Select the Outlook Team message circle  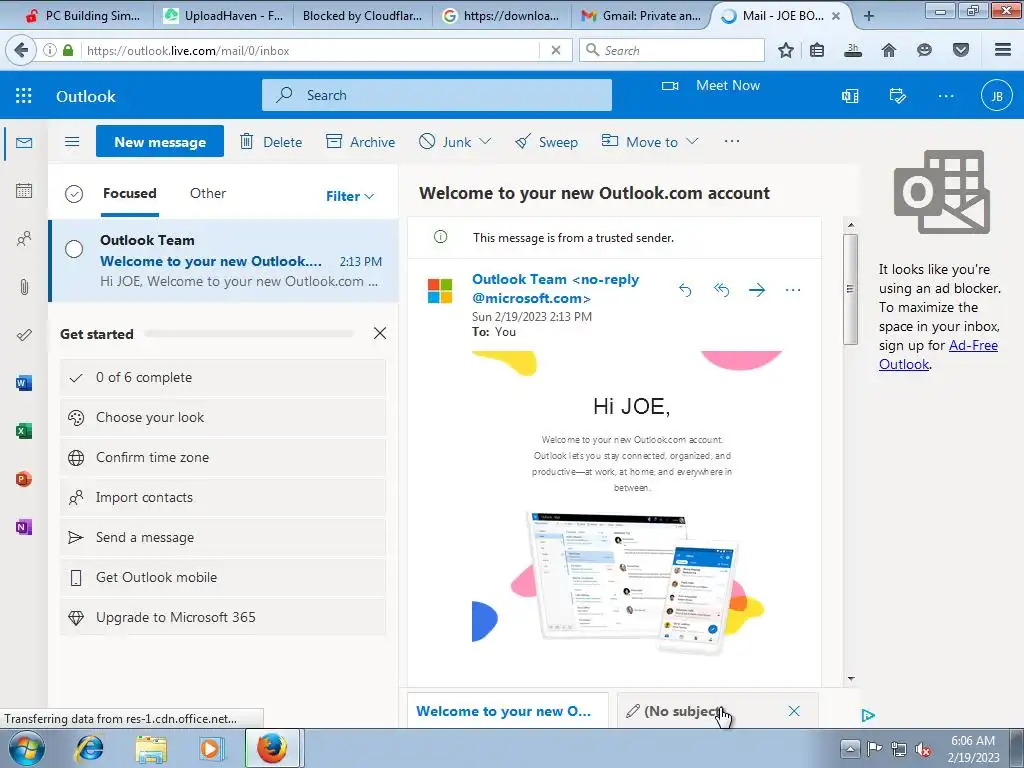click(74, 249)
